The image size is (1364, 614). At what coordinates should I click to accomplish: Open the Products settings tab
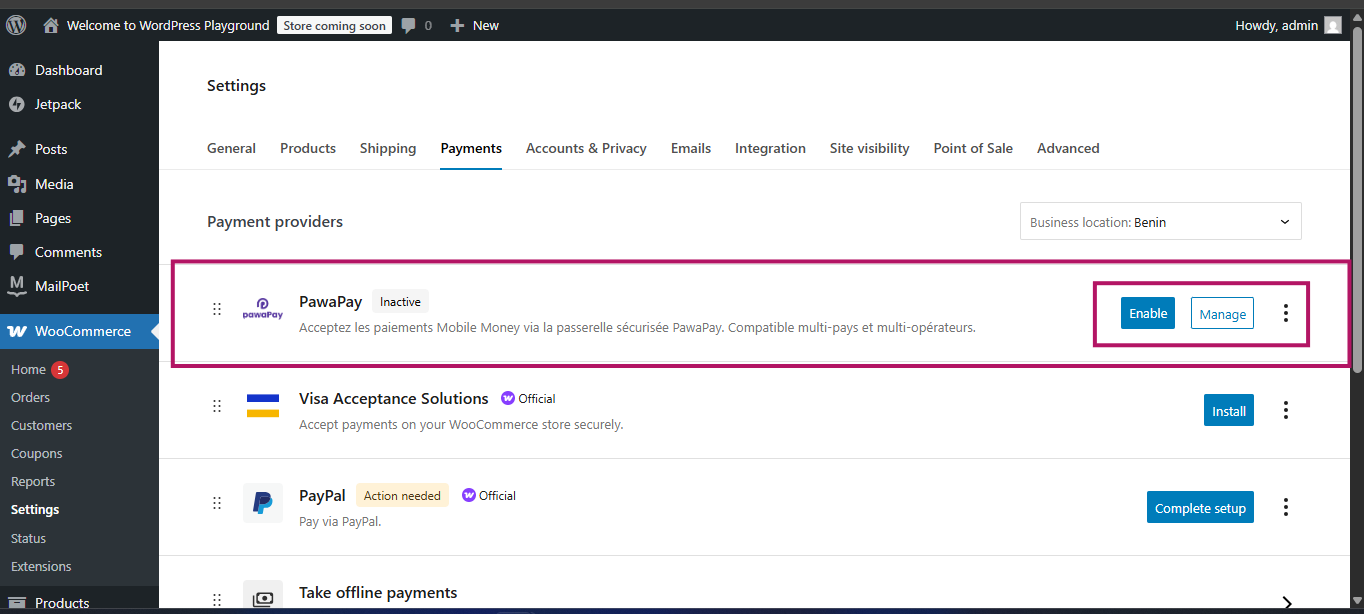(308, 148)
